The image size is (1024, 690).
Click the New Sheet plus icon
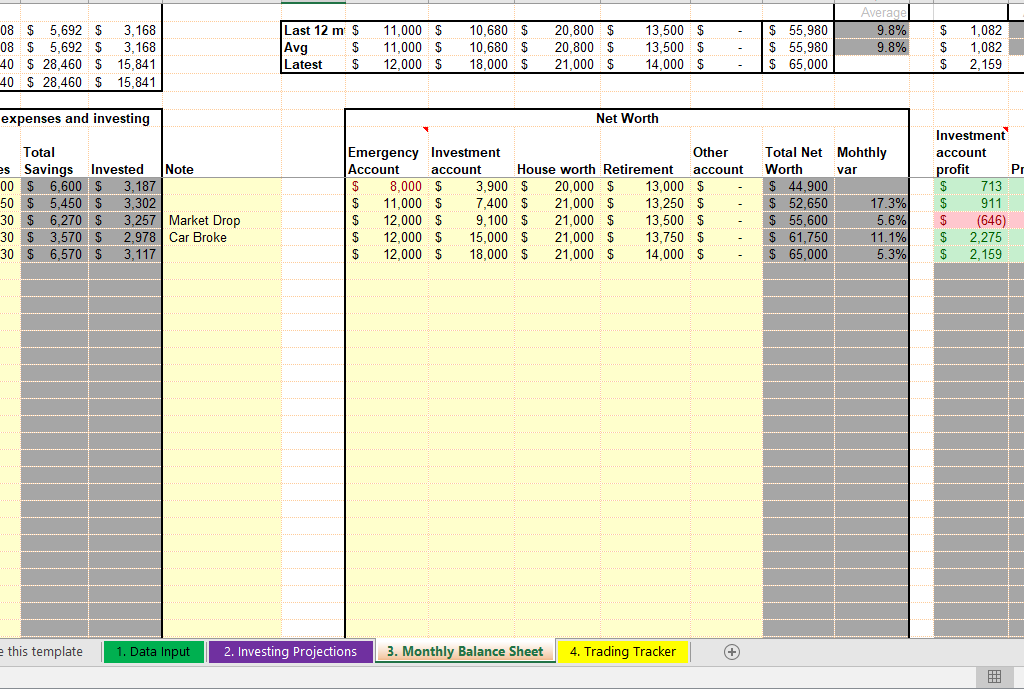pos(732,652)
